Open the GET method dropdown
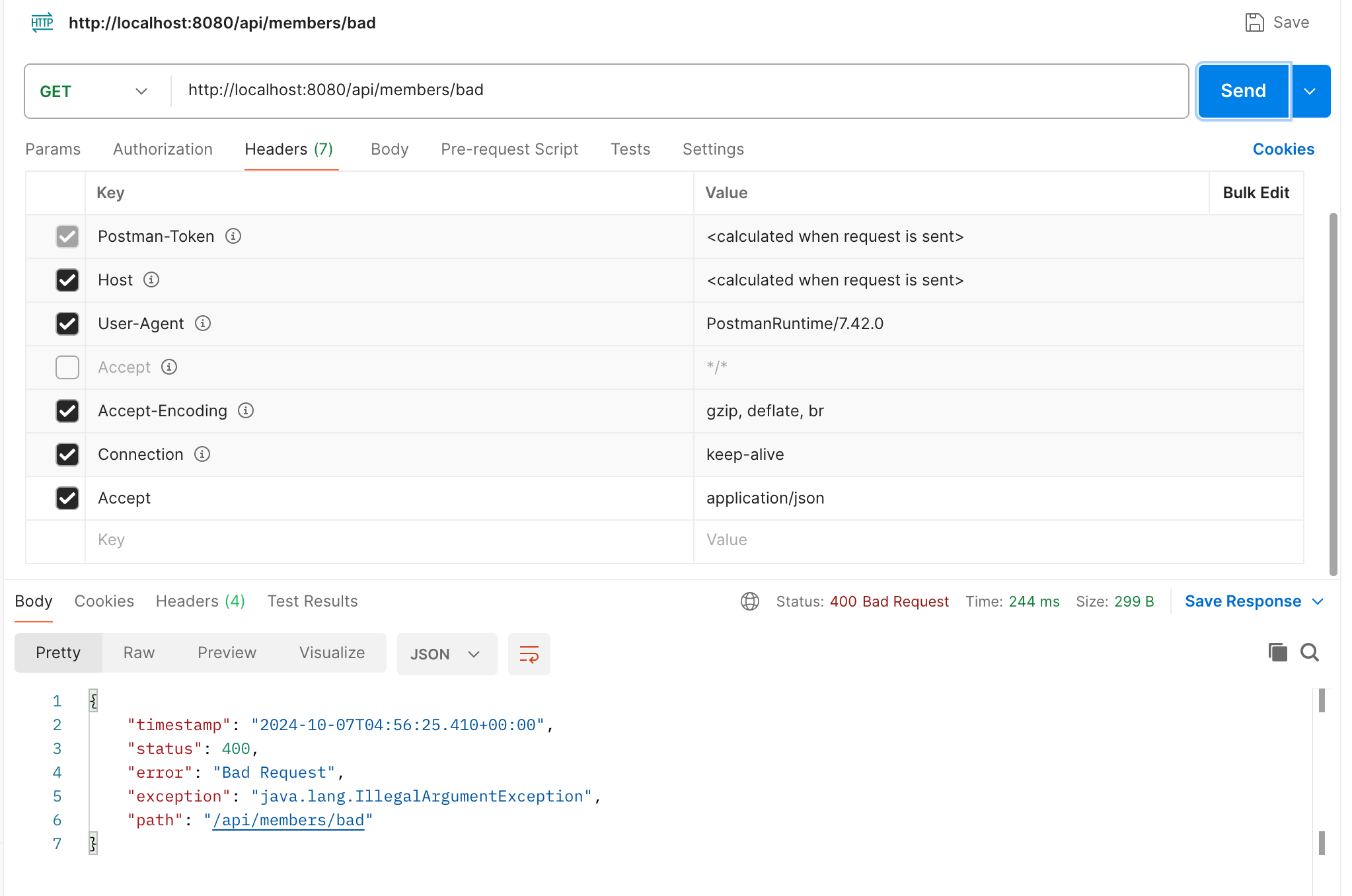The image size is (1352, 896). [93, 91]
